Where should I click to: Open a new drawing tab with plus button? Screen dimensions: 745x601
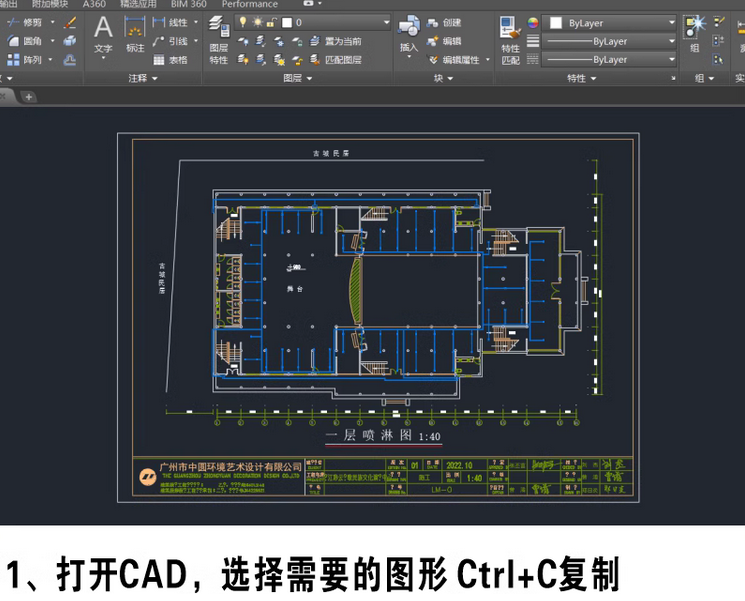(x=29, y=97)
